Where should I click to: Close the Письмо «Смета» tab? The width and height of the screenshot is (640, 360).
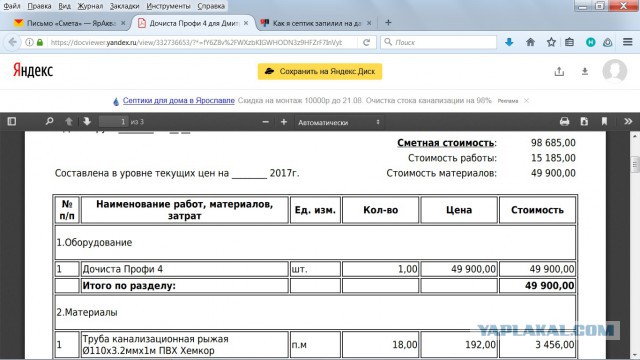click(123, 23)
